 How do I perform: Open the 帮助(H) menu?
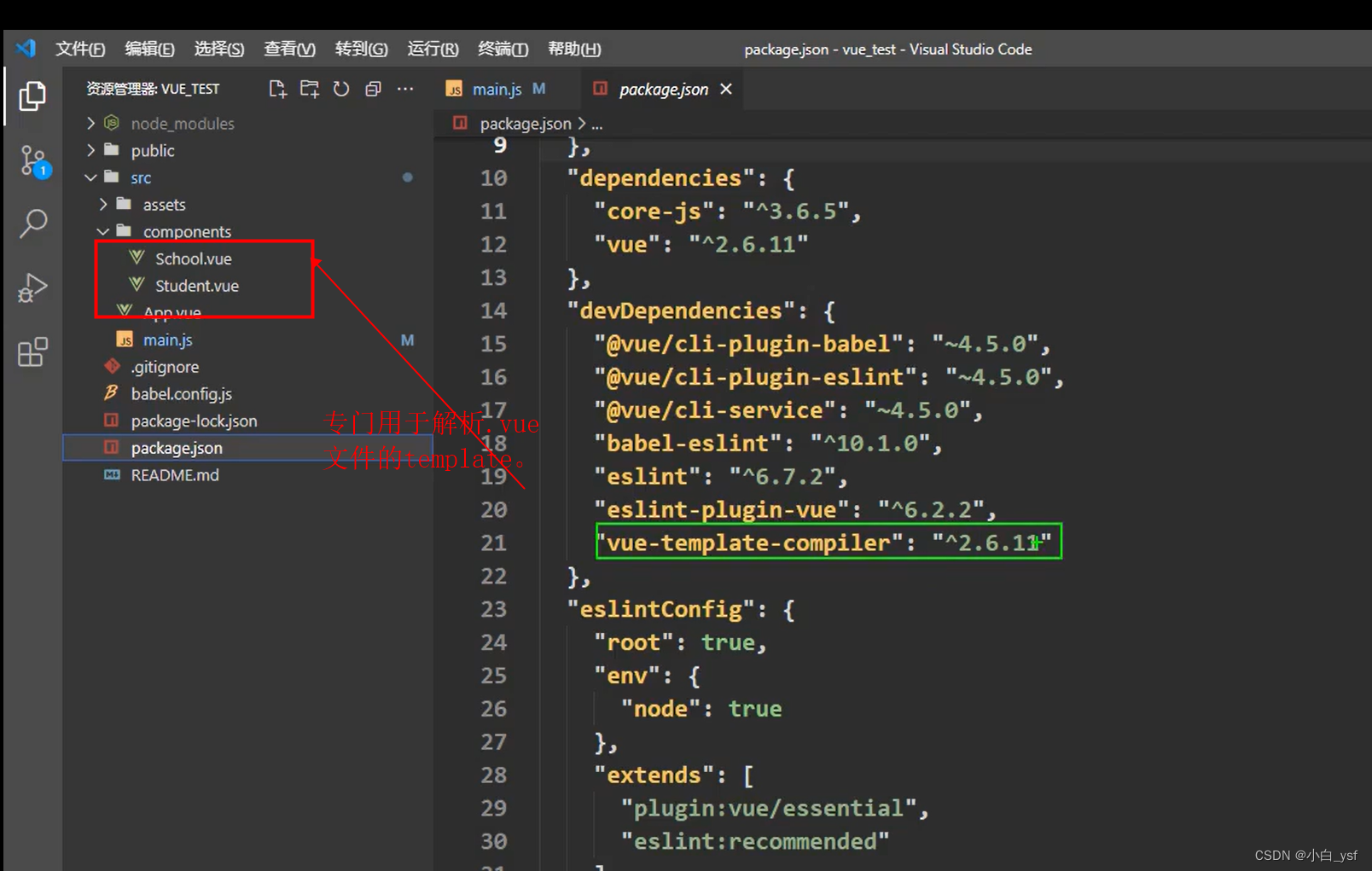[574, 49]
